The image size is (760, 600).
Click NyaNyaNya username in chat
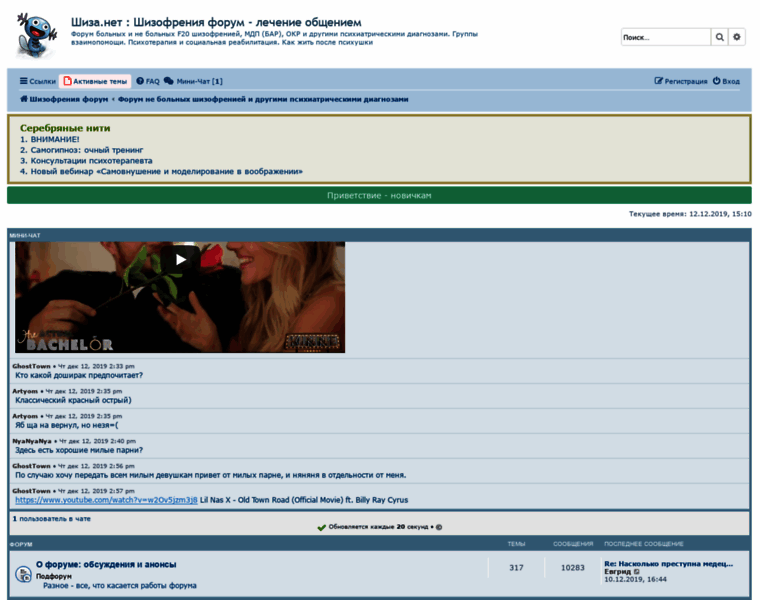(32, 441)
